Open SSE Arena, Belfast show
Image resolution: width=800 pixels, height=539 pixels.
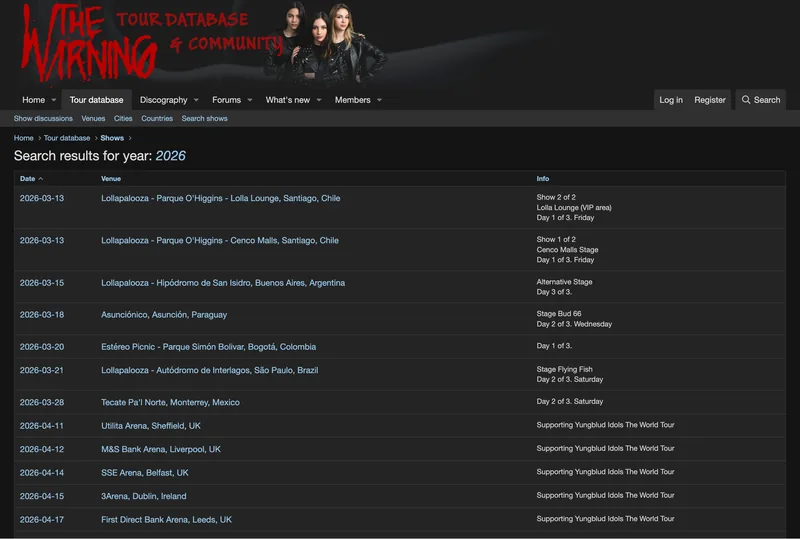pos(144,473)
